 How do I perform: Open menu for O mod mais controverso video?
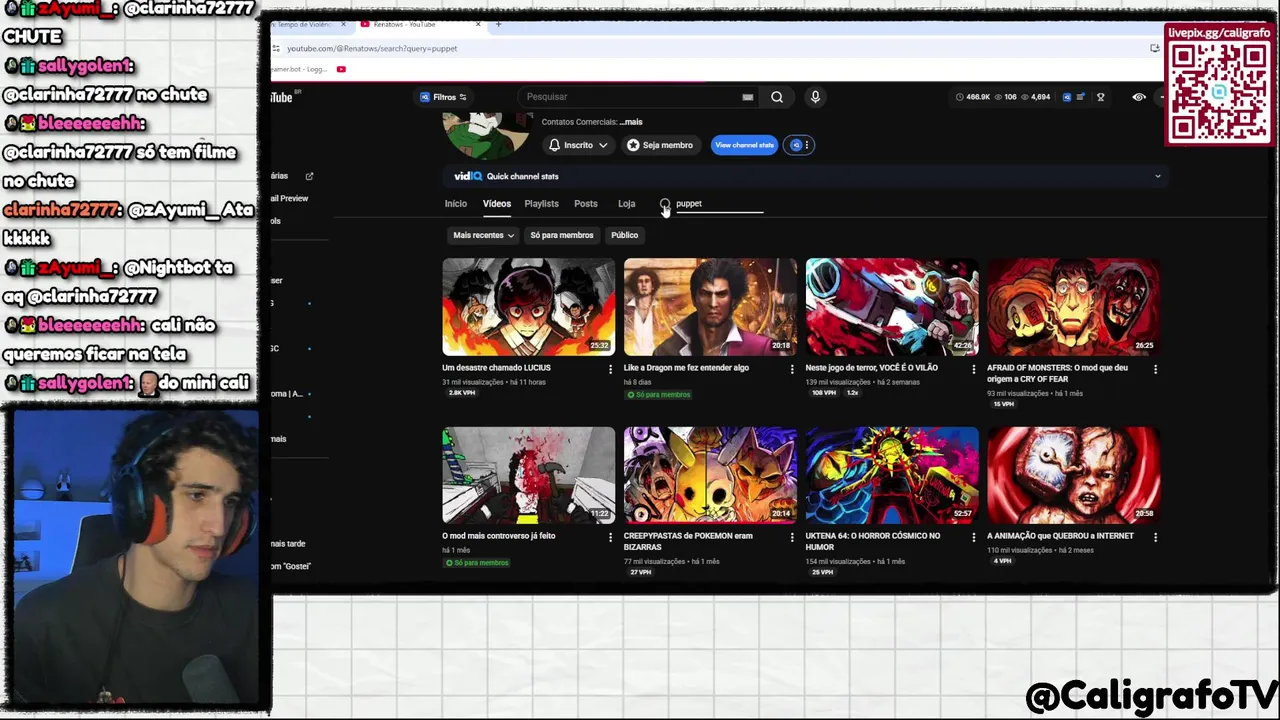[x=610, y=537]
